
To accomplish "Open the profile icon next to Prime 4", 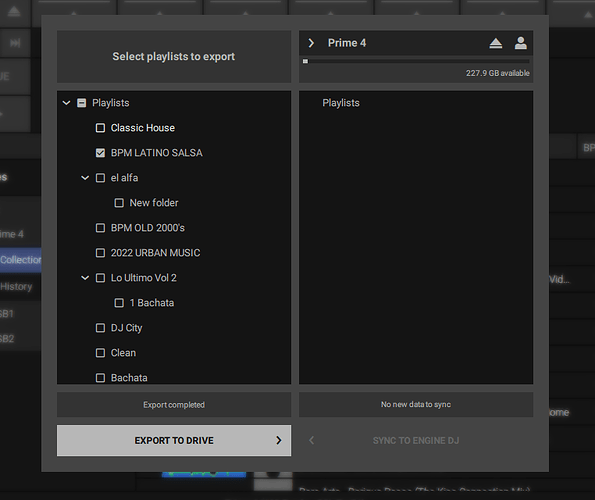I will [x=521, y=43].
